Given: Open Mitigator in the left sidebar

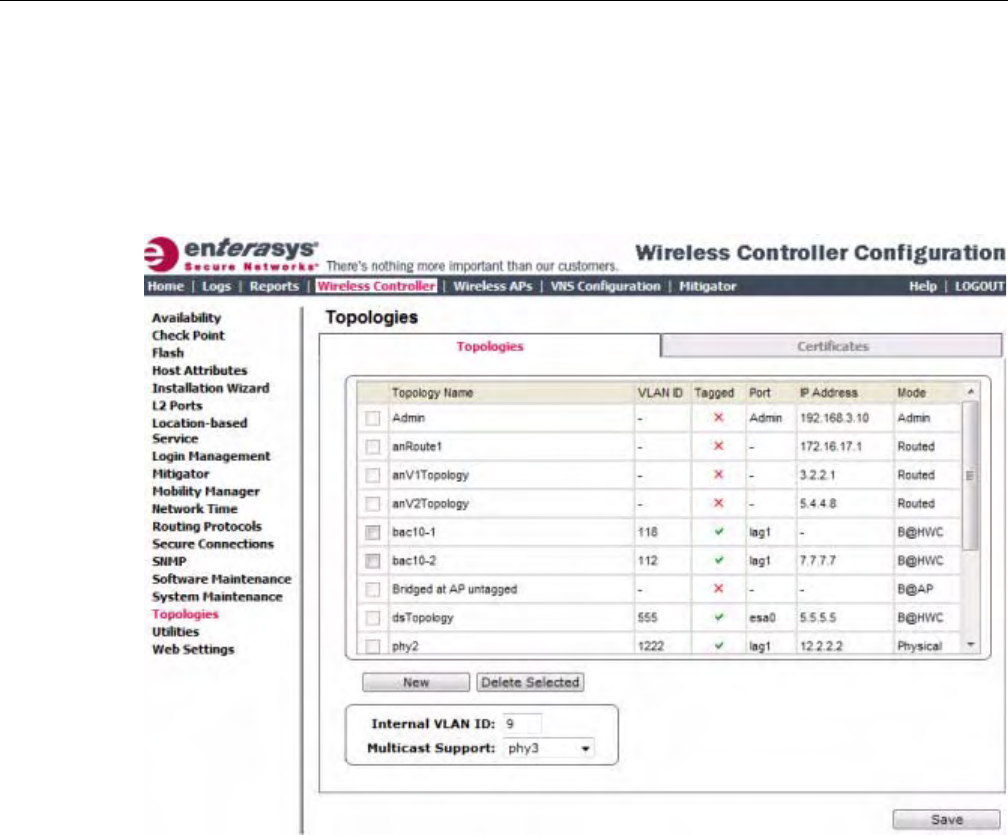Looking at the screenshot, I should [181, 474].
